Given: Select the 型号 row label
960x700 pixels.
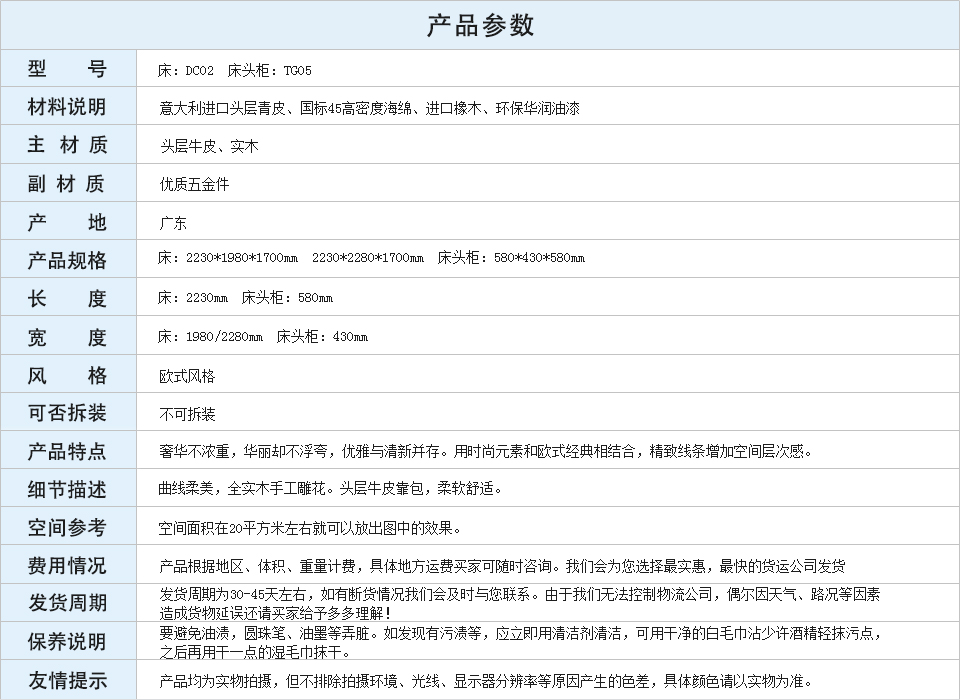Looking at the screenshot, I should click(67, 69).
